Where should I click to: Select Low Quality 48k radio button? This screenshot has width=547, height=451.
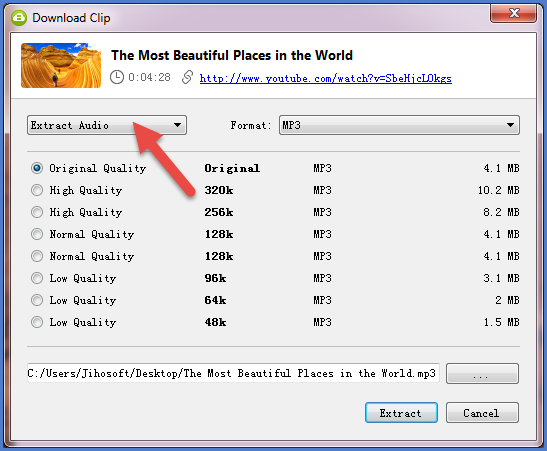37,322
